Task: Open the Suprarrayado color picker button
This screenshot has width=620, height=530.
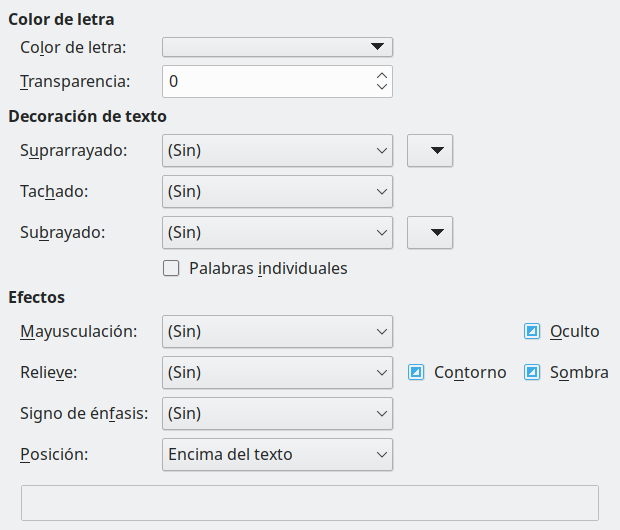Action: pyautogui.click(x=431, y=151)
